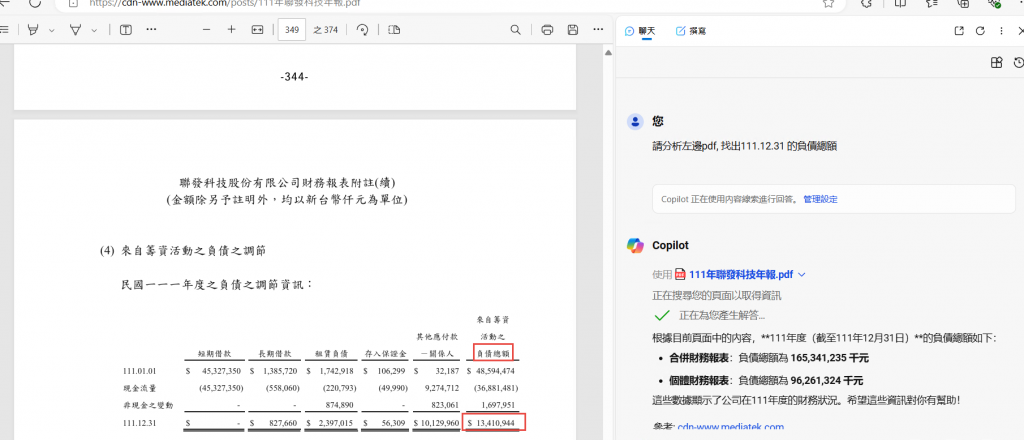Click the total page count 之 374
The height and width of the screenshot is (440, 1024).
pyautogui.click(x=326, y=29)
